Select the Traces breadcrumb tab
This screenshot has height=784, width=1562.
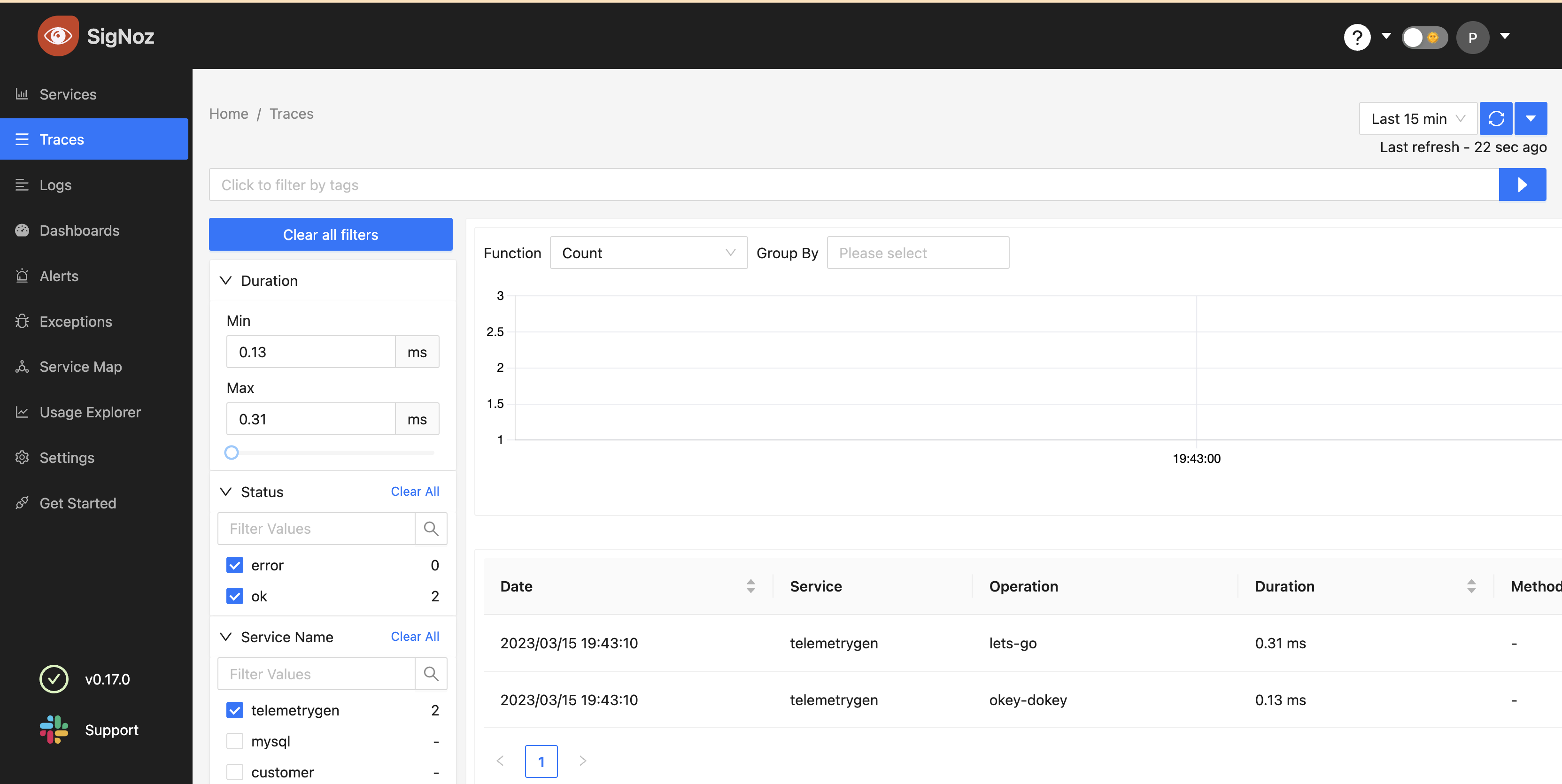tap(292, 113)
